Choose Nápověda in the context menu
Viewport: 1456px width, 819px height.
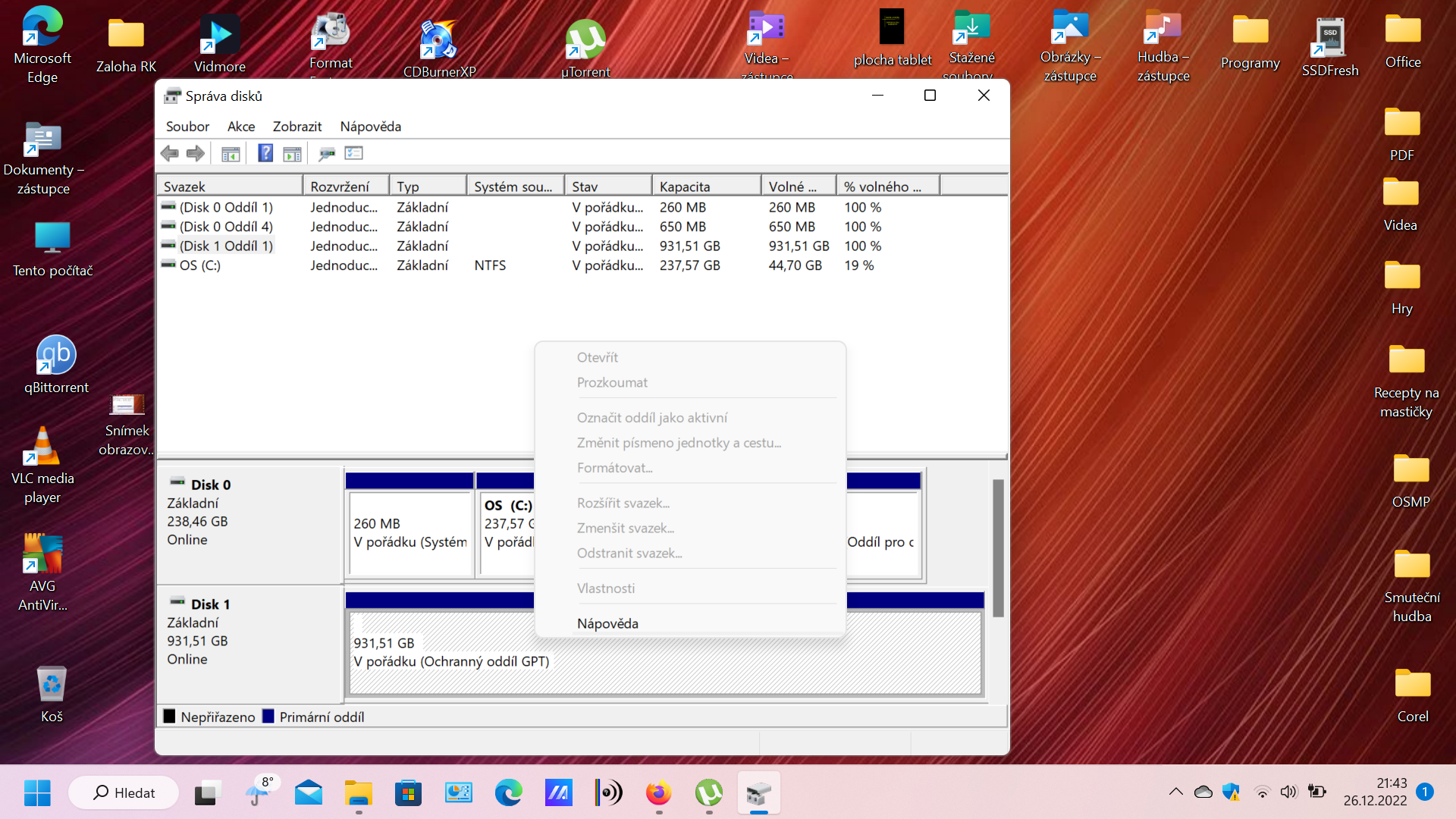click(x=607, y=623)
